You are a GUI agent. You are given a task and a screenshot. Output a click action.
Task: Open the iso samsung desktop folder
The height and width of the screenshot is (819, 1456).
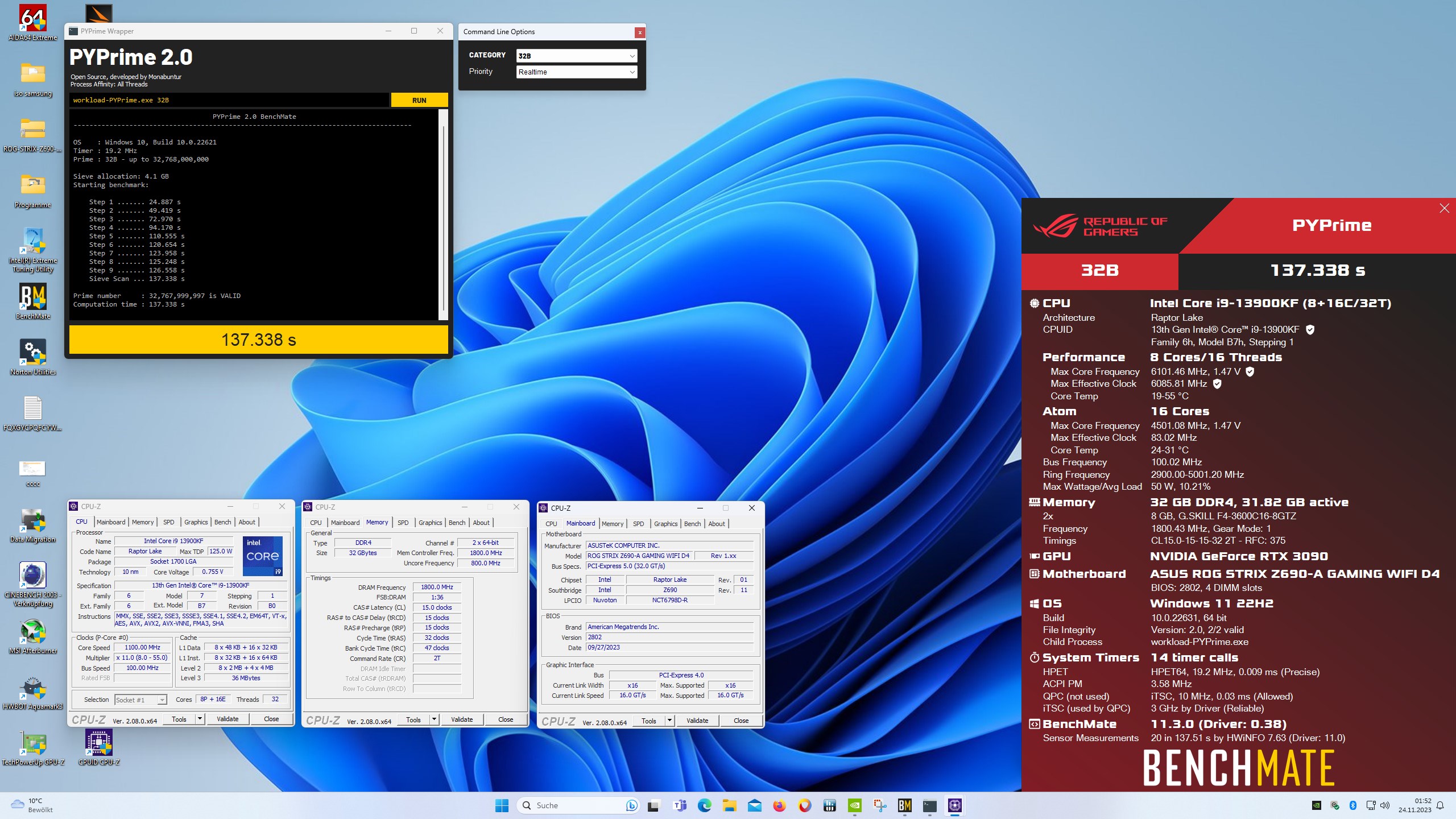tap(33, 78)
